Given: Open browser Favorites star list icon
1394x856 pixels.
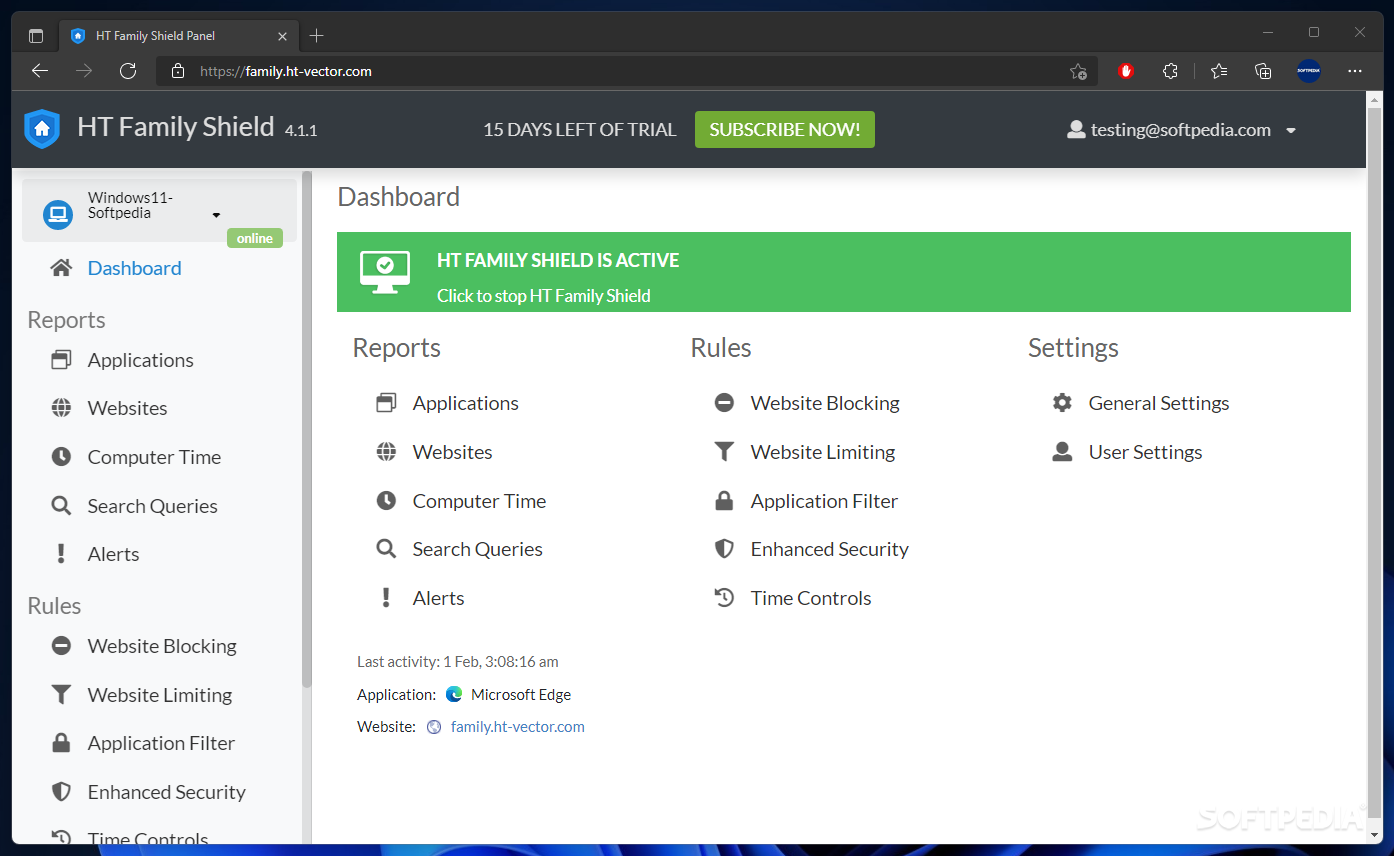Looking at the screenshot, I should tap(1218, 71).
